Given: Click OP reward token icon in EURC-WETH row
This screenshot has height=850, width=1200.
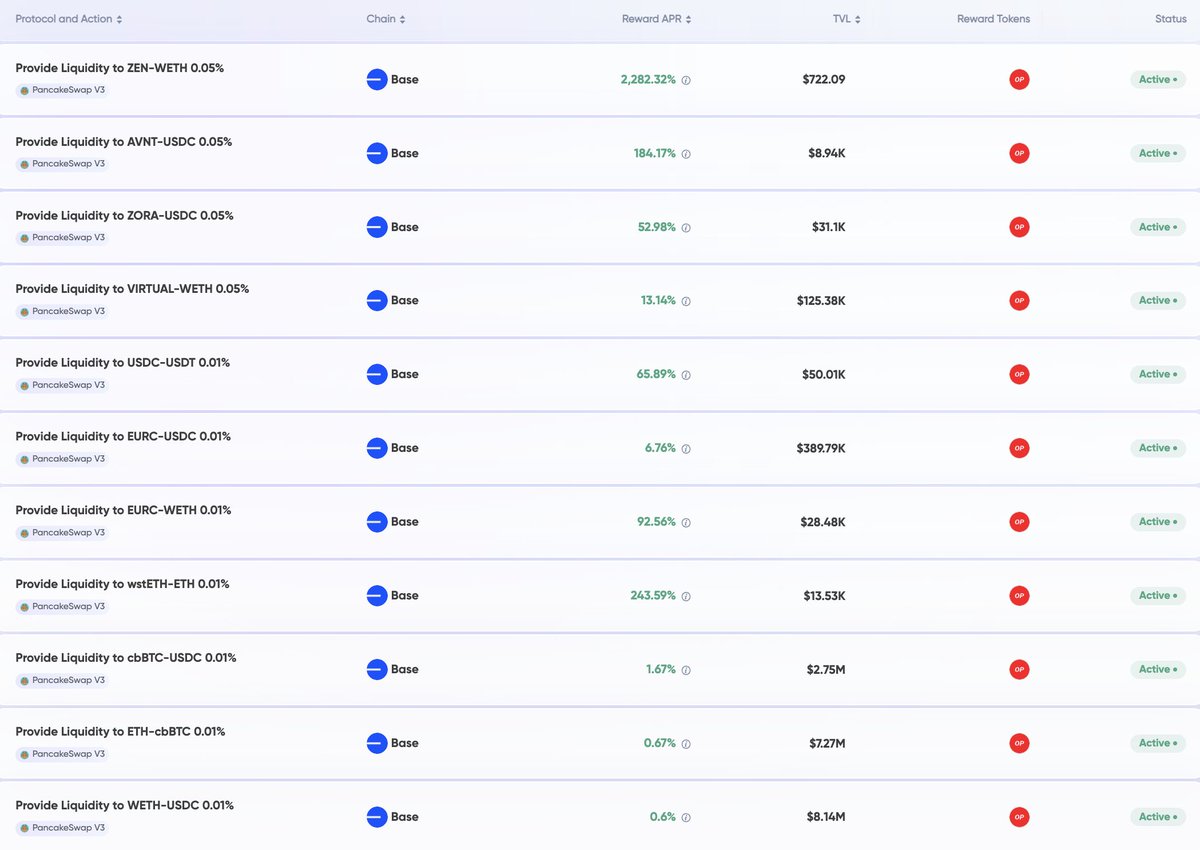Looking at the screenshot, I should (1019, 522).
